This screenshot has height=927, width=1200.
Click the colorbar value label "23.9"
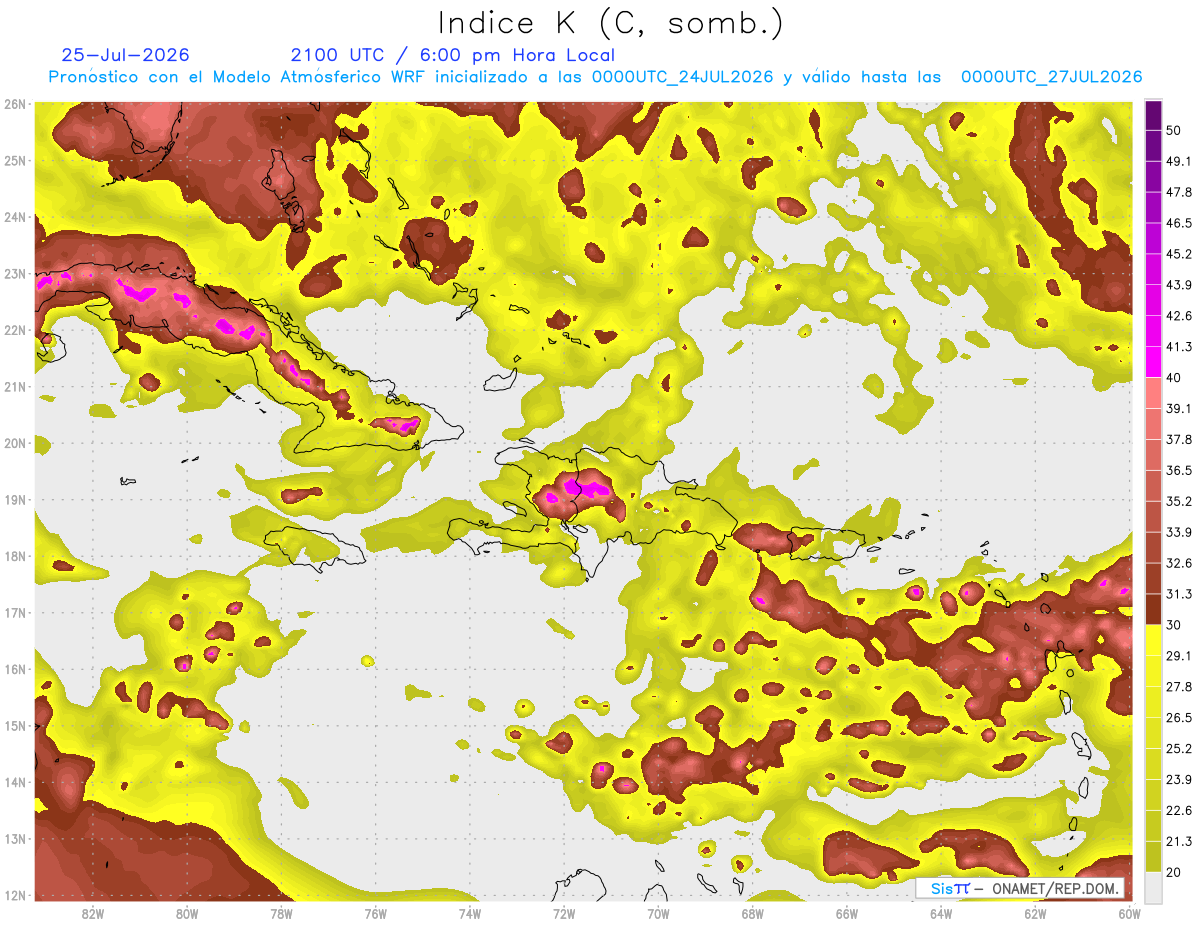(1181, 779)
